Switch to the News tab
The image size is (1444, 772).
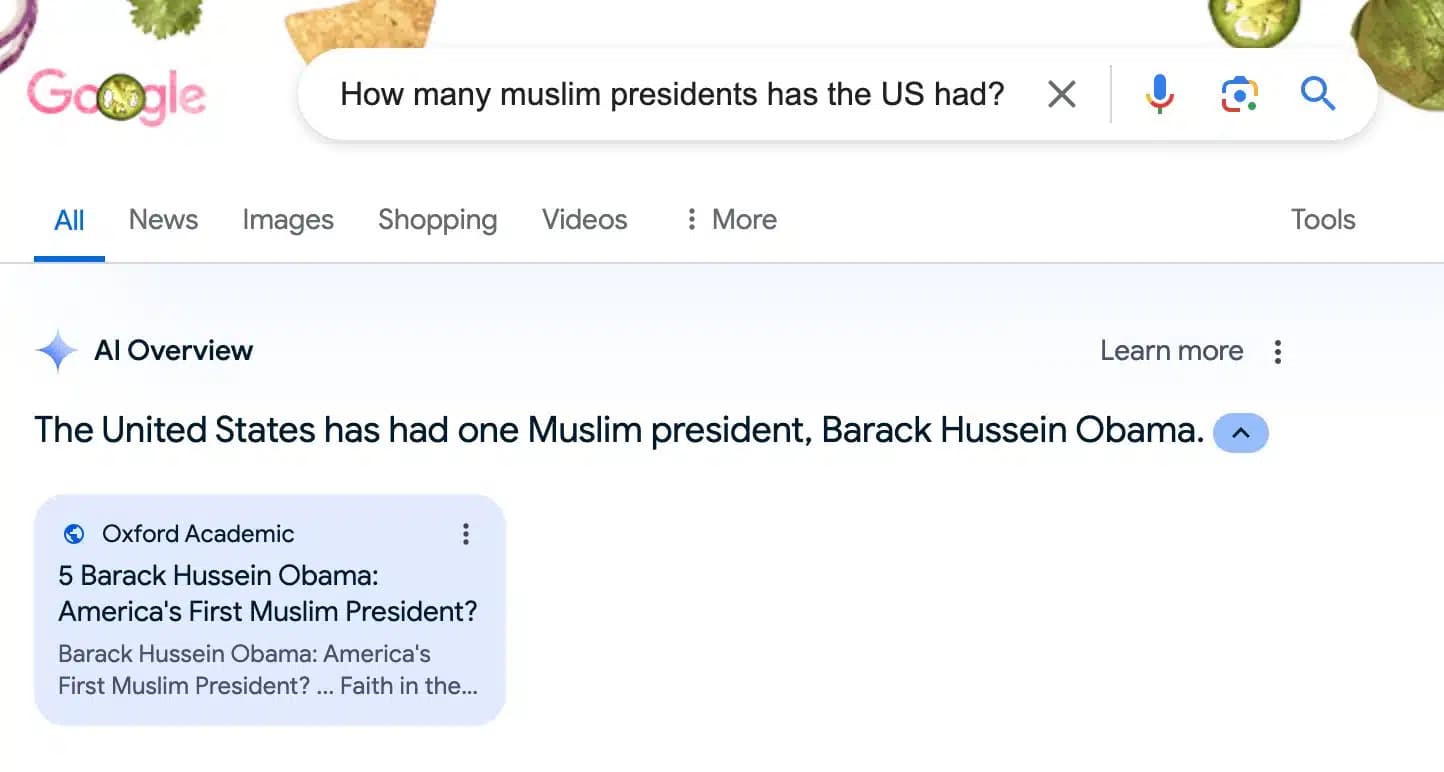pyautogui.click(x=162, y=219)
